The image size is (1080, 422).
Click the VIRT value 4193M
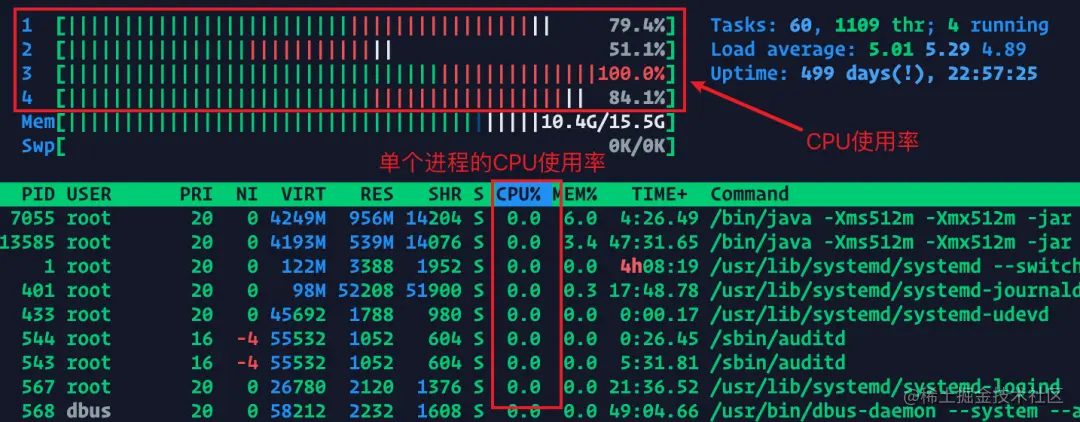tap(298, 243)
